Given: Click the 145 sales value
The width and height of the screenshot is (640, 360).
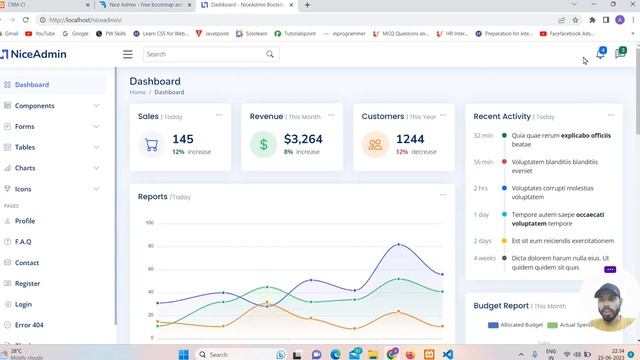Looking at the screenshot, I should pyautogui.click(x=183, y=139).
